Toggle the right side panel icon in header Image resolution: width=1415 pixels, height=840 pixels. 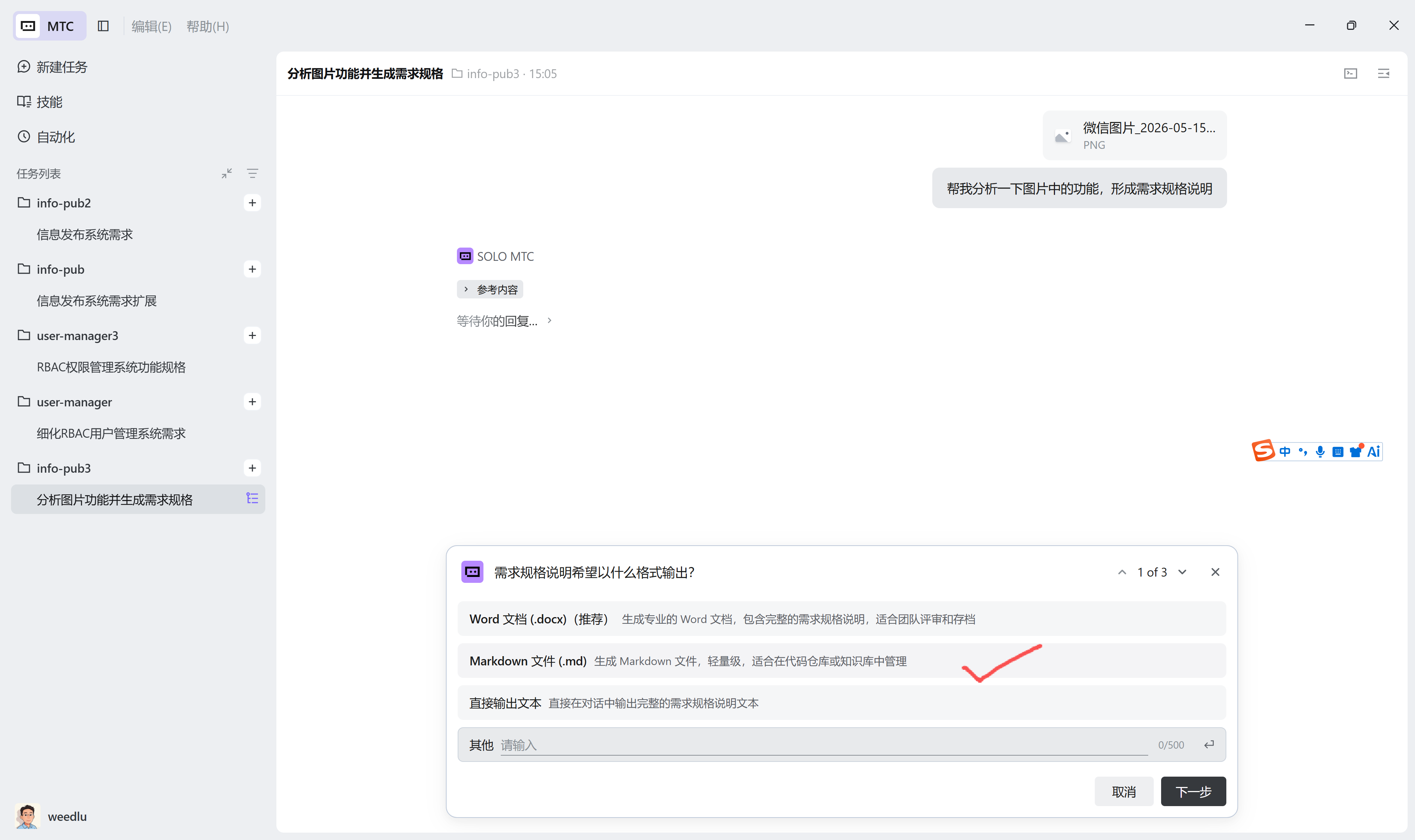pyautogui.click(x=1383, y=74)
